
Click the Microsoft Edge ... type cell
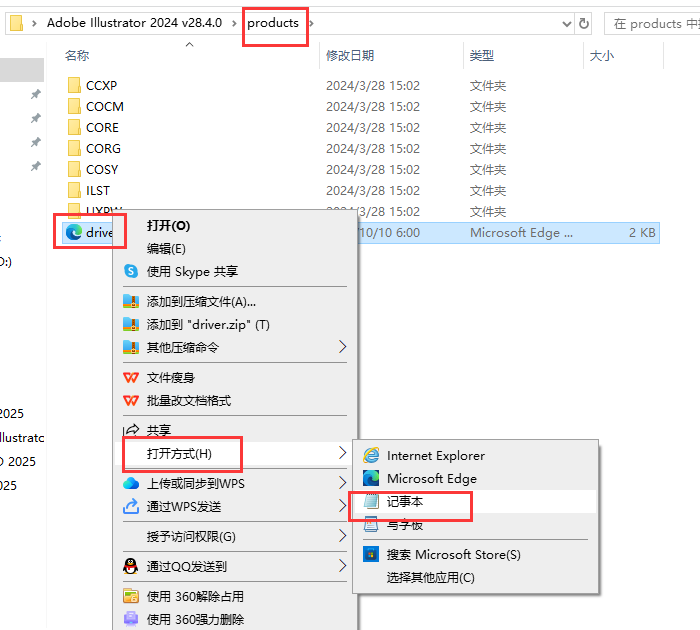(x=521, y=232)
